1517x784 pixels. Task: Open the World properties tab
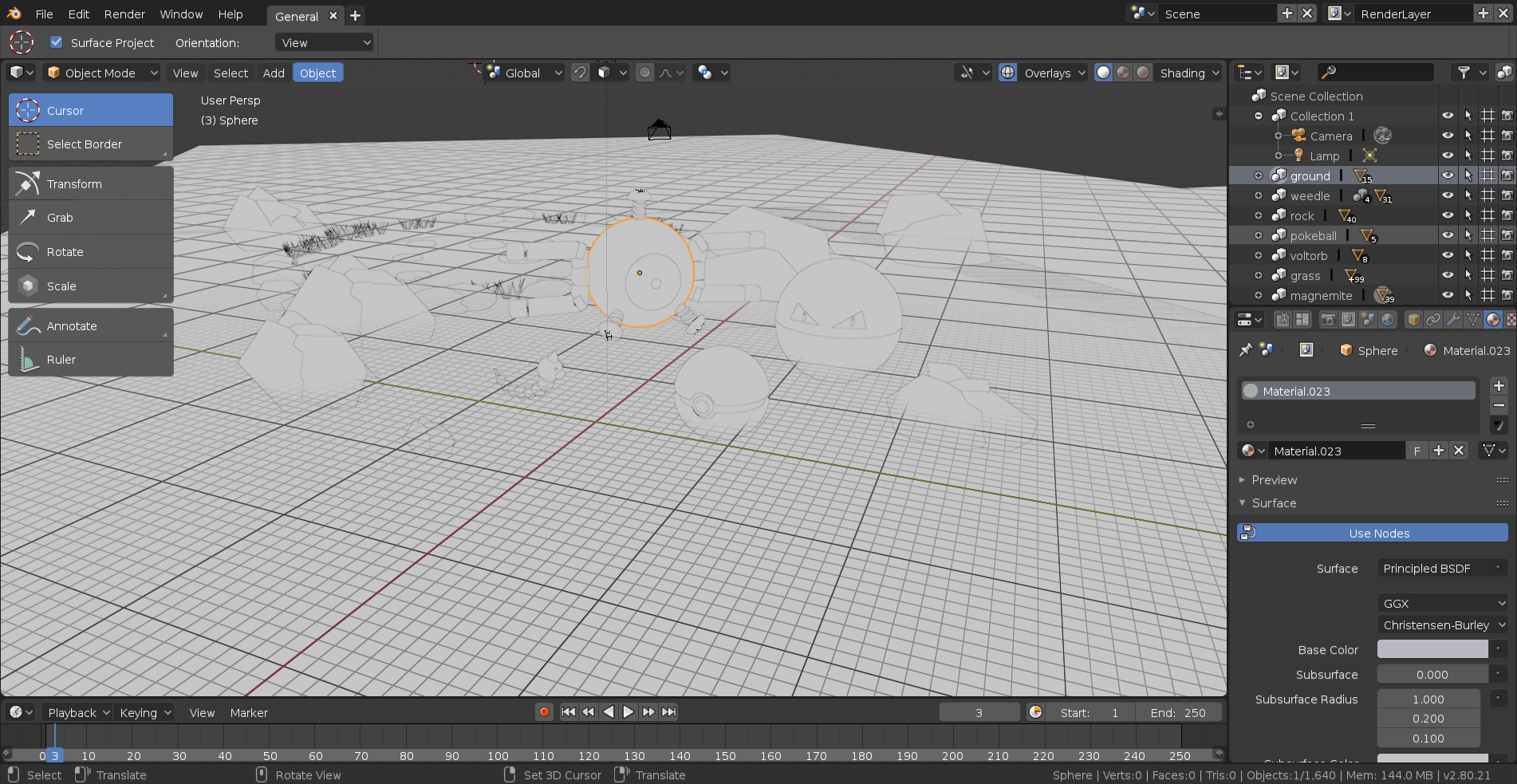click(1388, 320)
